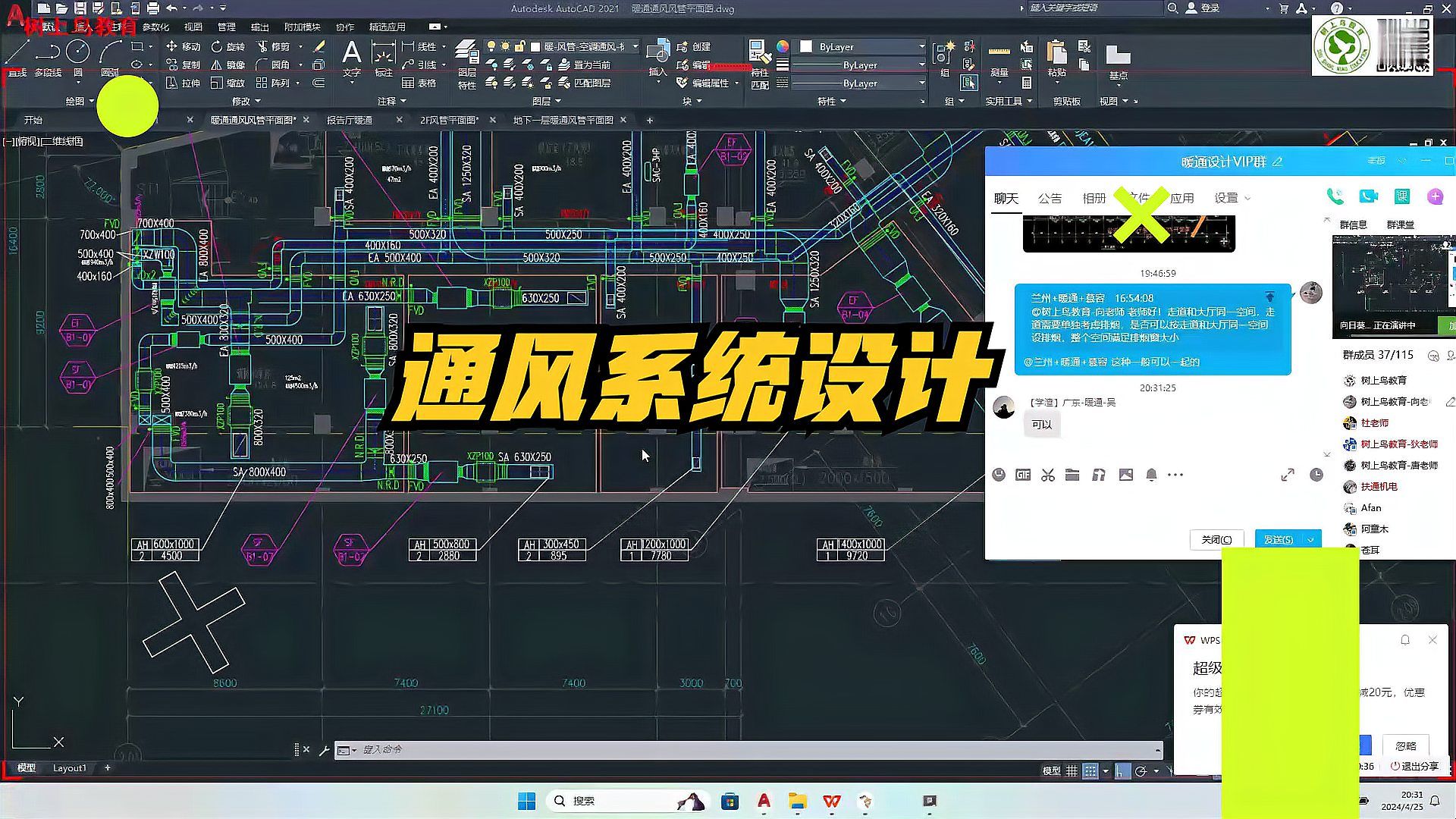Toggle polar tracking in status bar
1456x819 pixels.
(x=1141, y=770)
